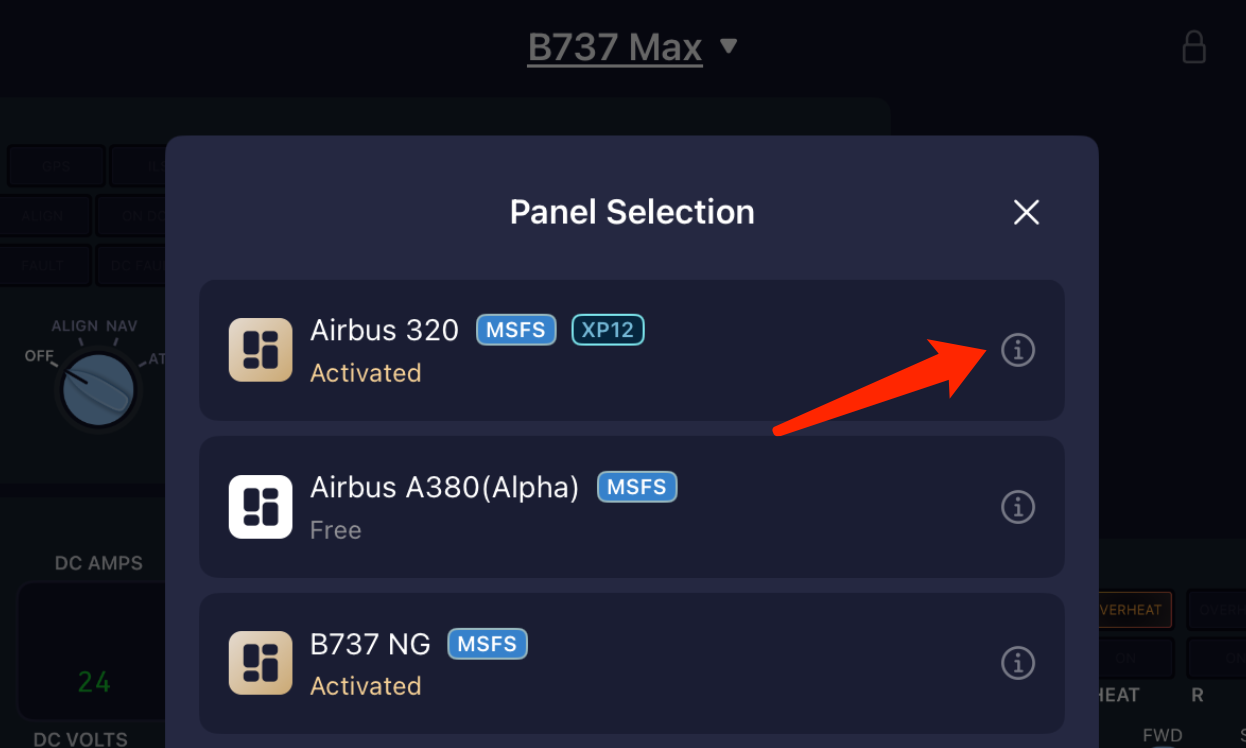The height and width of the screenshot is (748, 1246).
Task: Choose the Airbus A380(Alpha) panel name
Action: coord(444,487)
